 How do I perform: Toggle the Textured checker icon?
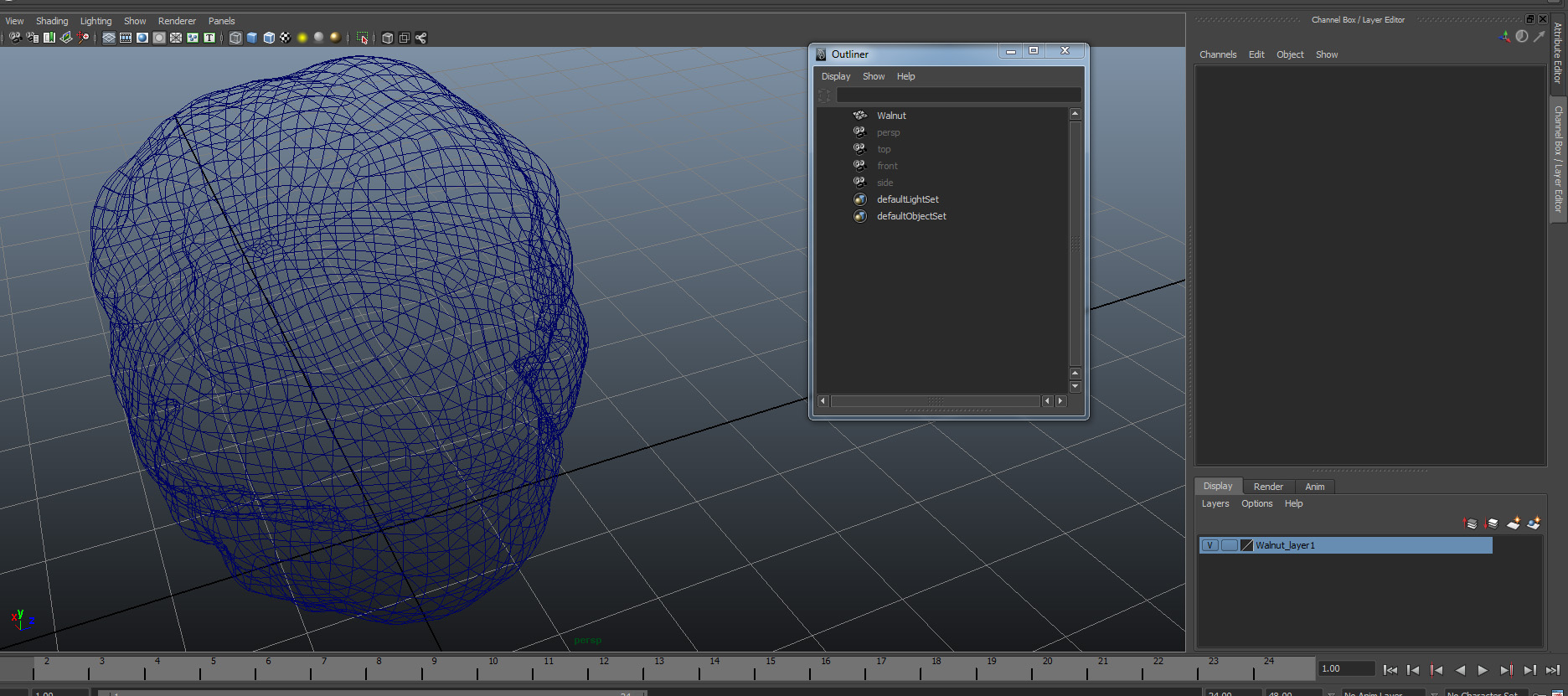click(286, 38)
